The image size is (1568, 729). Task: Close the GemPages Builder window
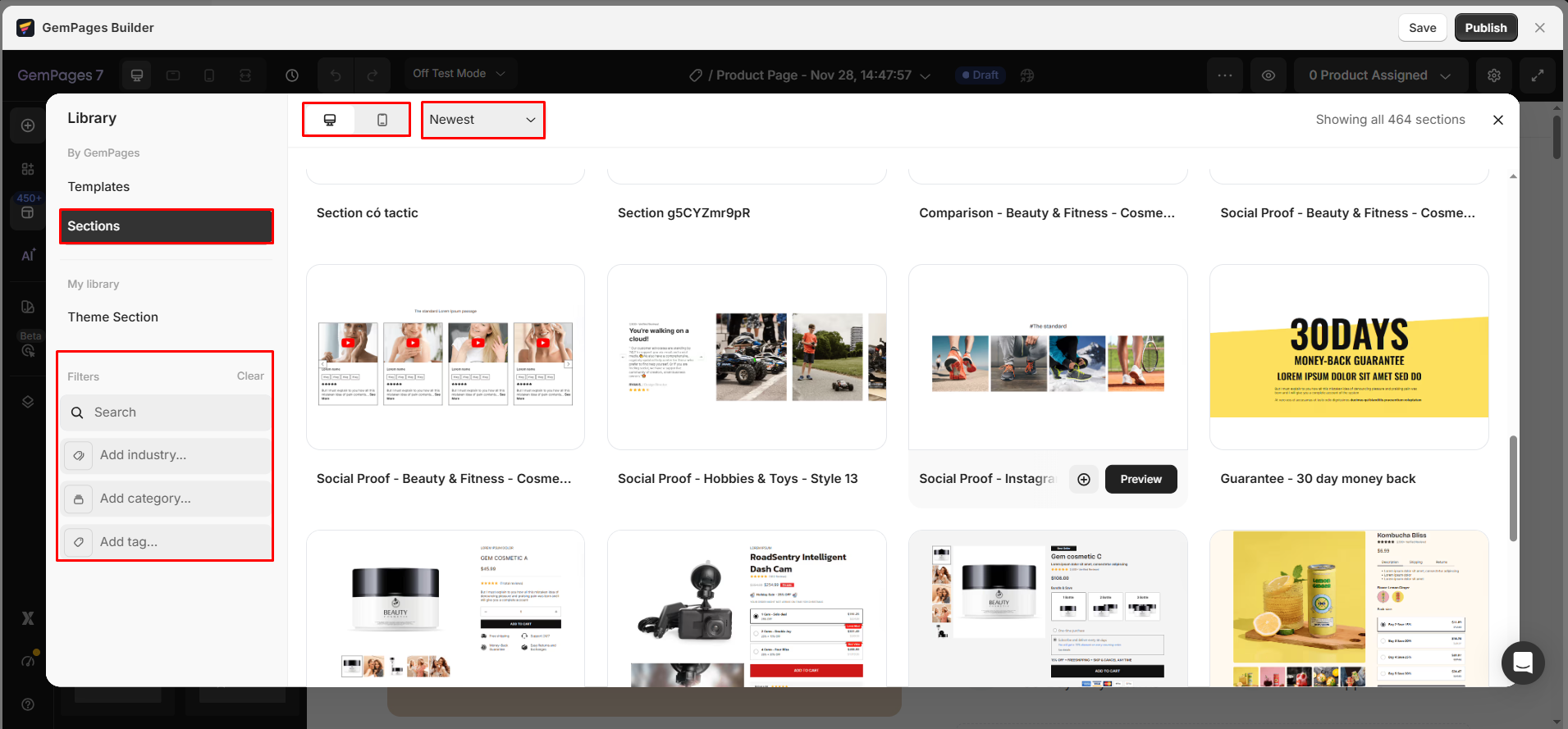pos(1540,28)
